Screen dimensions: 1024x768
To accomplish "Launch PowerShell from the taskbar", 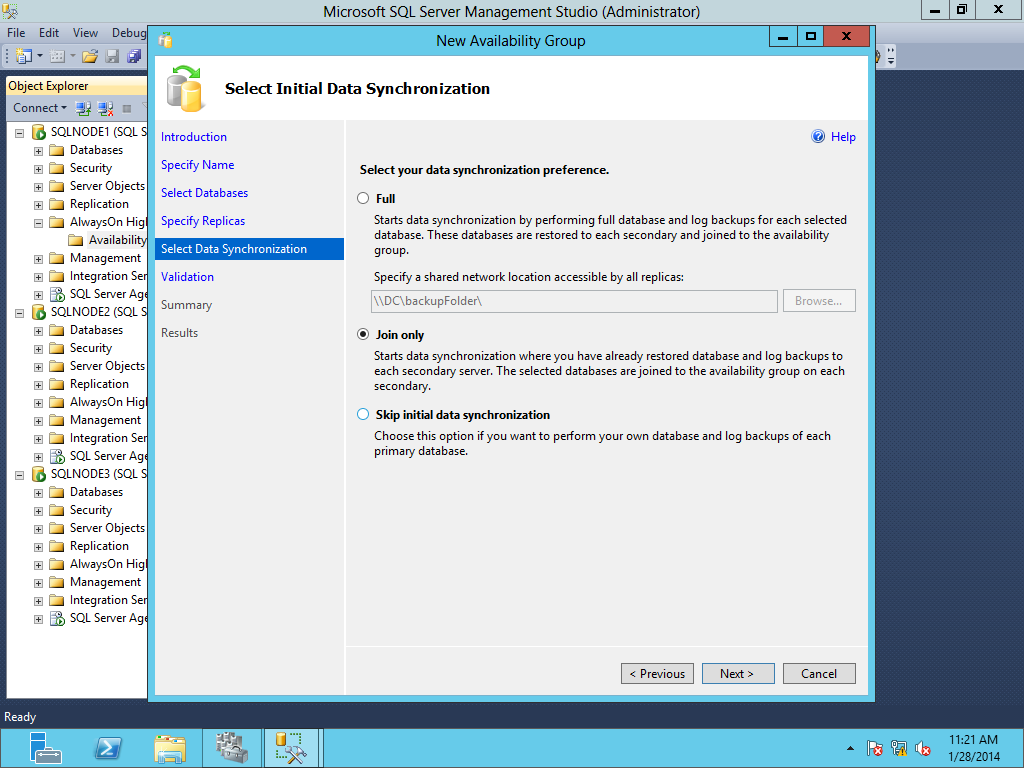I will [x=108, y=748].
